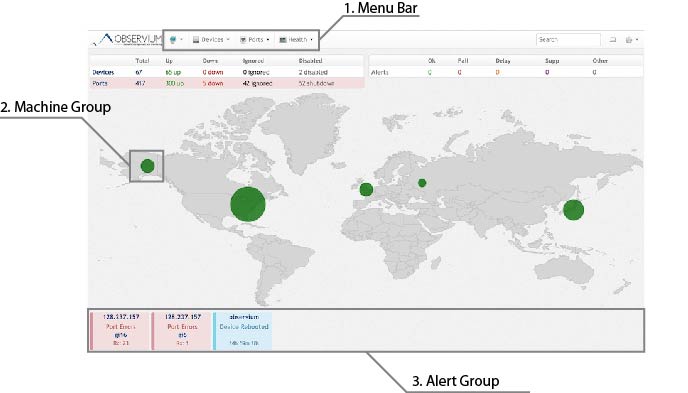688x393 pixels.
Task: Click the small green cluster over eastern Europe
Action: pos(422,183)
